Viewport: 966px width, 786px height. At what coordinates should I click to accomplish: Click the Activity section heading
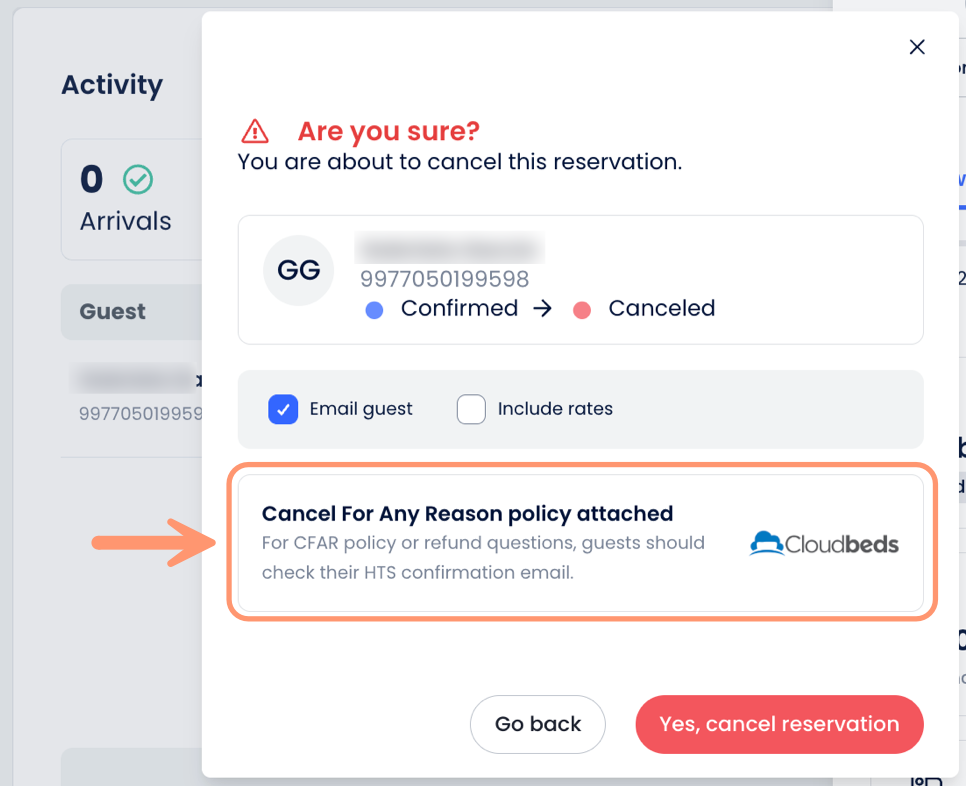click(x=112, y=85)
